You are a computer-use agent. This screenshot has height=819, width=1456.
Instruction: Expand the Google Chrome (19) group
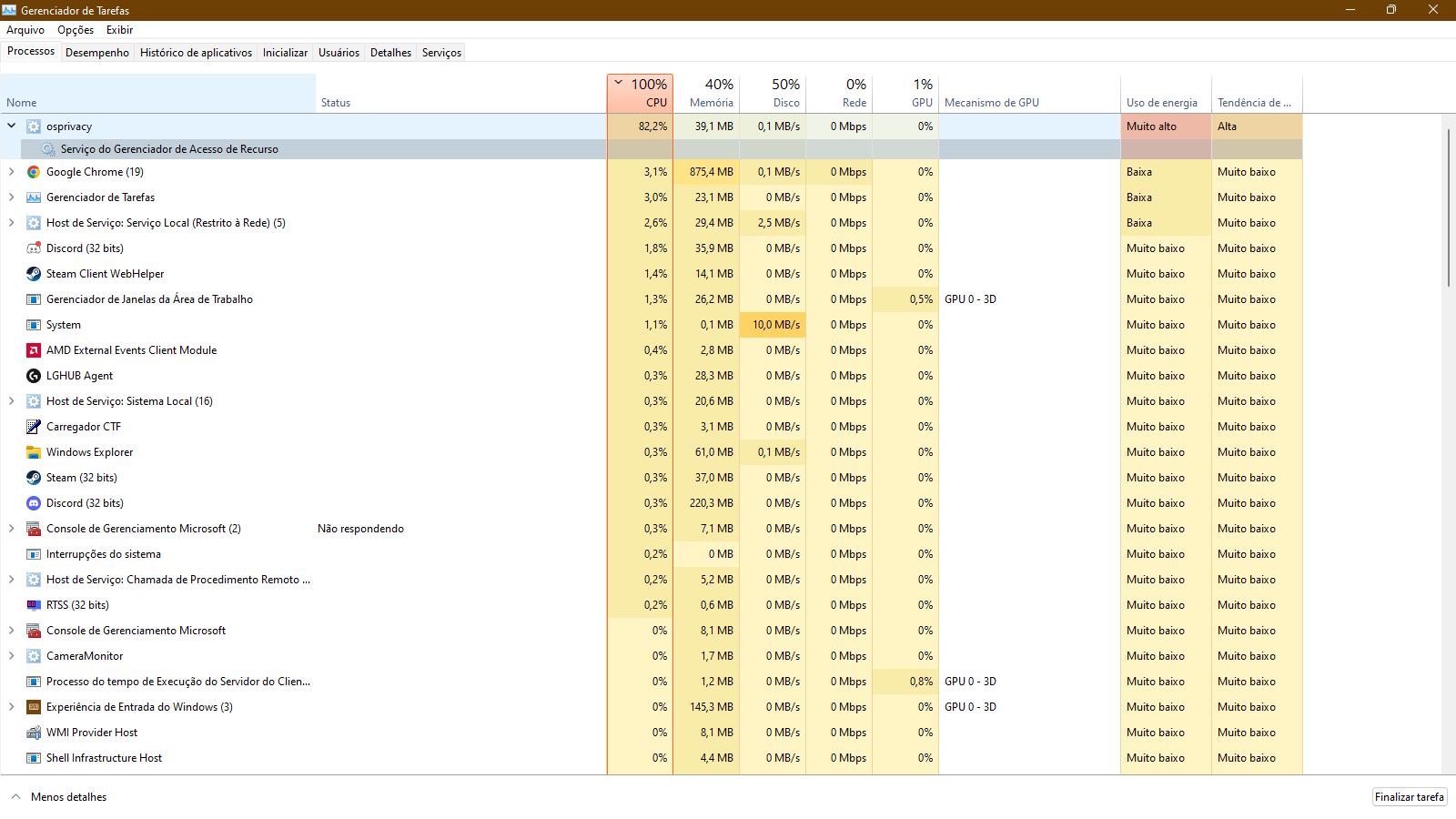[12, 172]
